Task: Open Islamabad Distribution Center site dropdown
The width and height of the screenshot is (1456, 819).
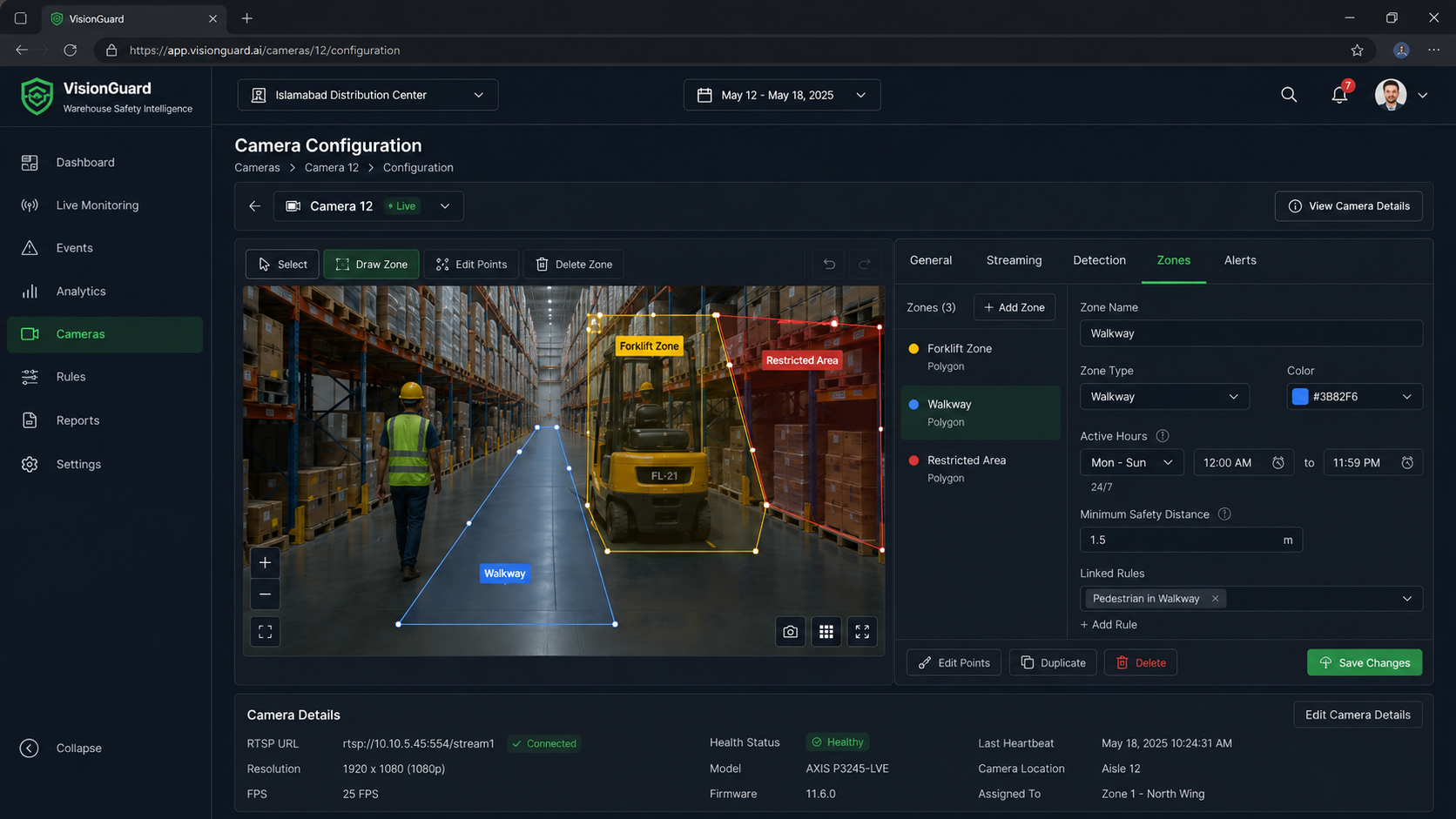Action: click(x=367, y=95)
